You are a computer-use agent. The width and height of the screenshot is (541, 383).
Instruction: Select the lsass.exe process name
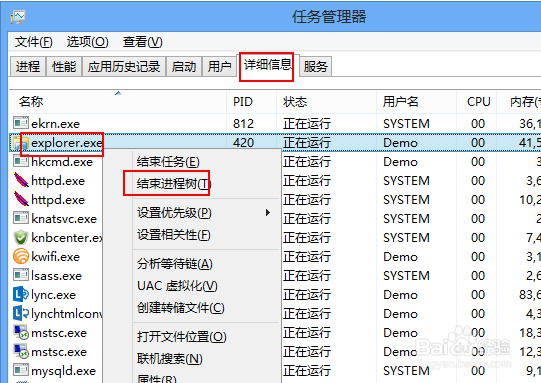(56, 275)
